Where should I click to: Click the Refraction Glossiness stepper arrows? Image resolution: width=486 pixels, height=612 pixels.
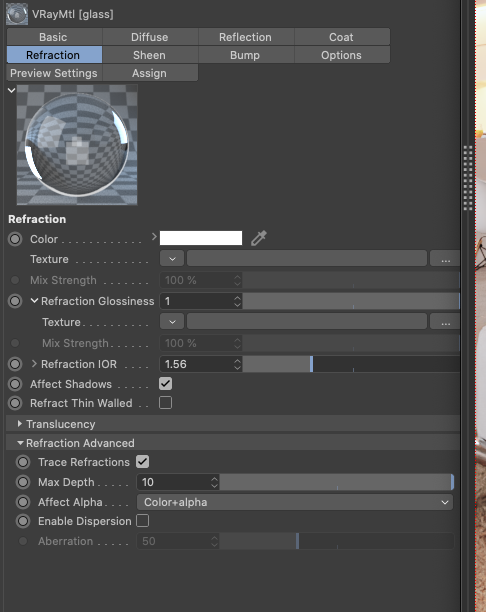tap(237, 301)
